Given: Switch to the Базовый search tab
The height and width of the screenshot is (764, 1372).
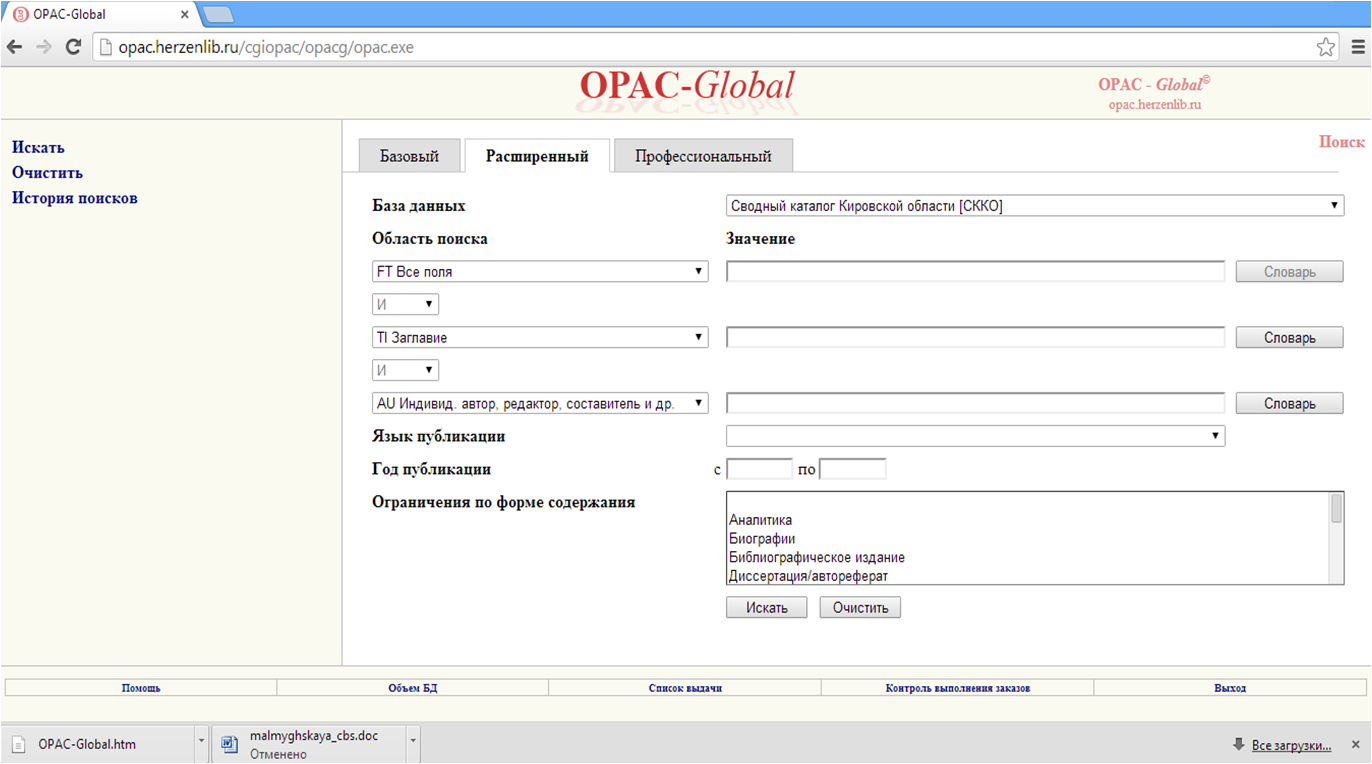Looking at the screenshot, I should pos(409,157).
